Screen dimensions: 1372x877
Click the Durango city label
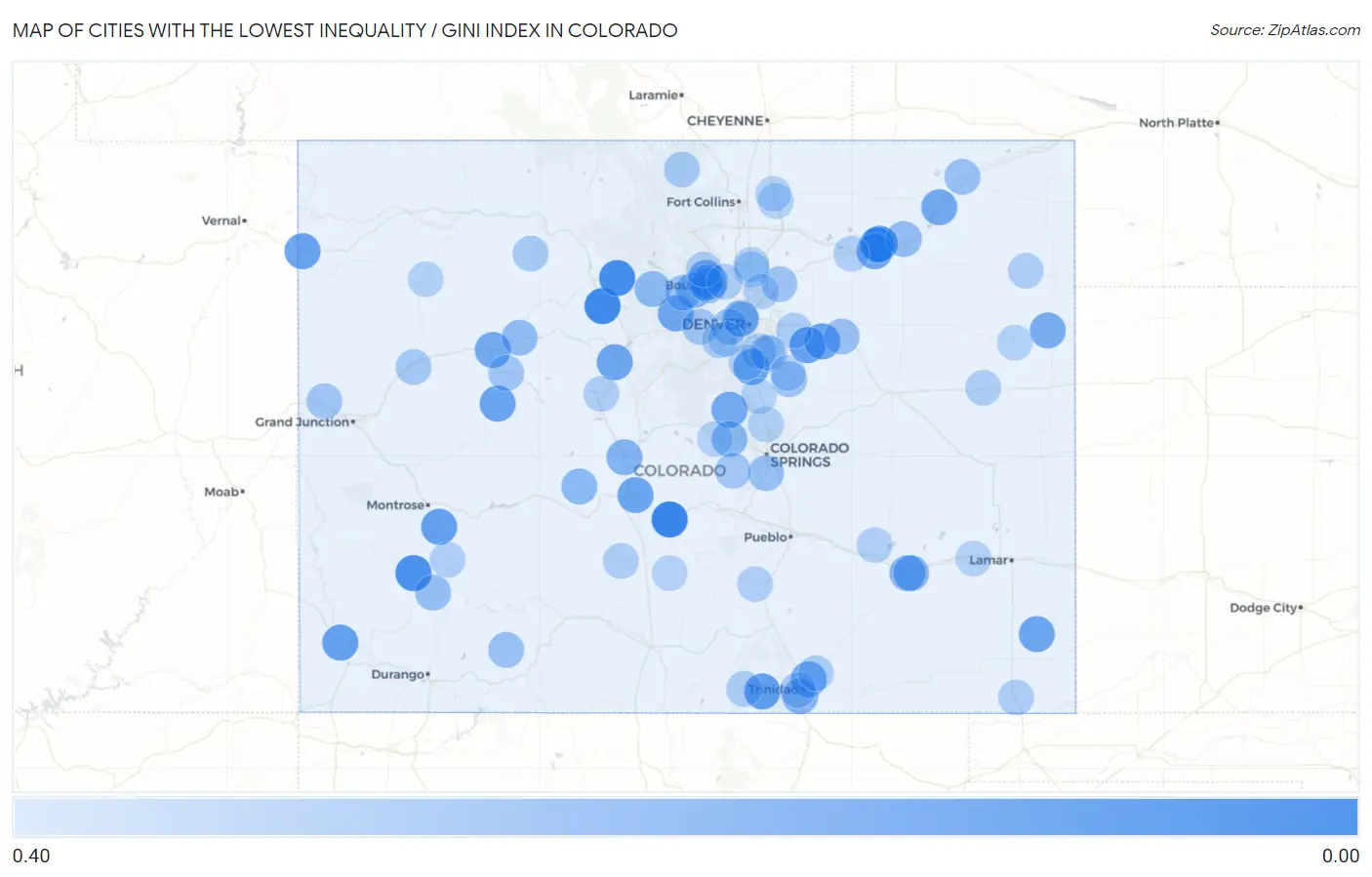tap(400, 674)
